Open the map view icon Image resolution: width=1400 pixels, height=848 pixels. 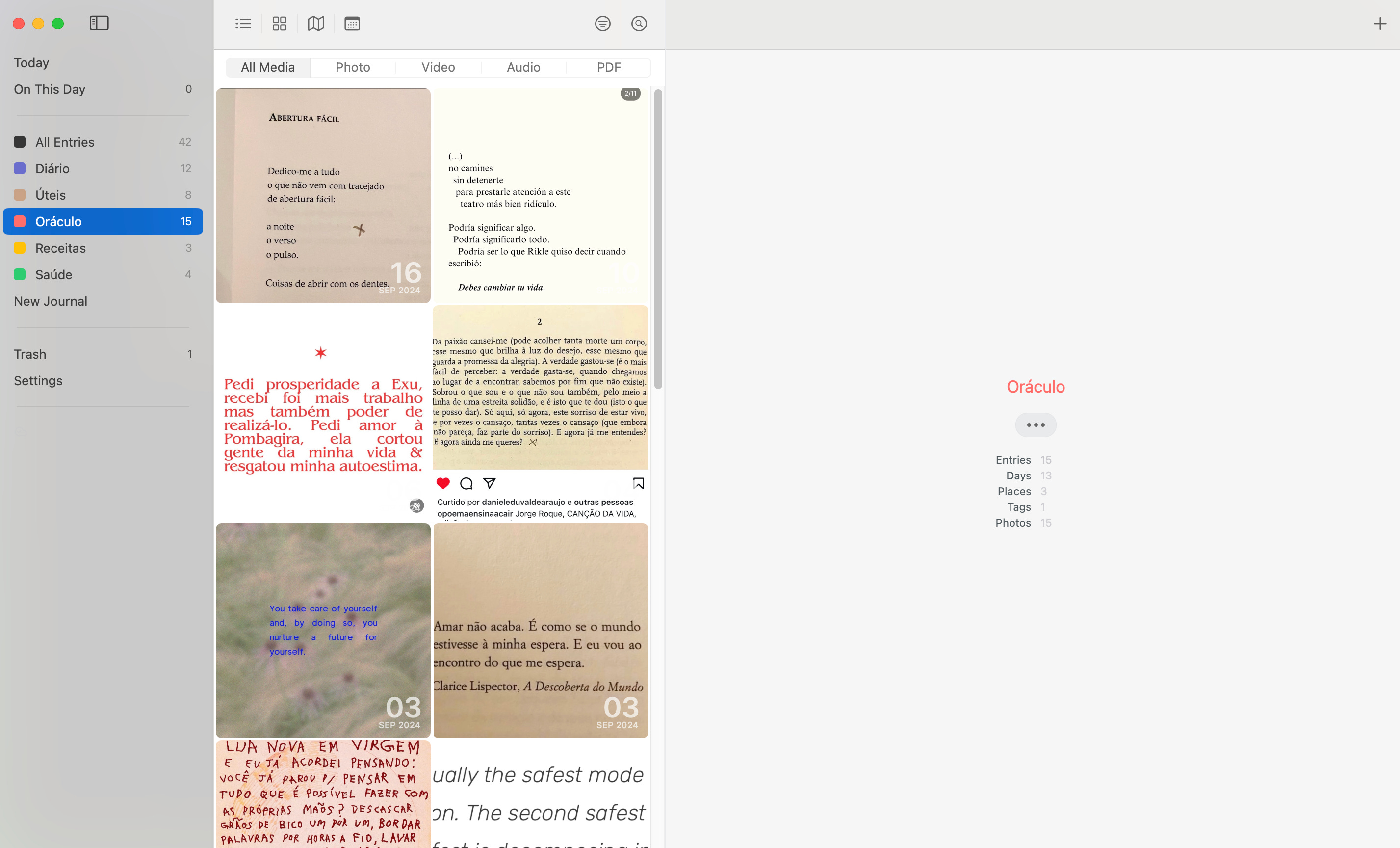click(316, 23)
